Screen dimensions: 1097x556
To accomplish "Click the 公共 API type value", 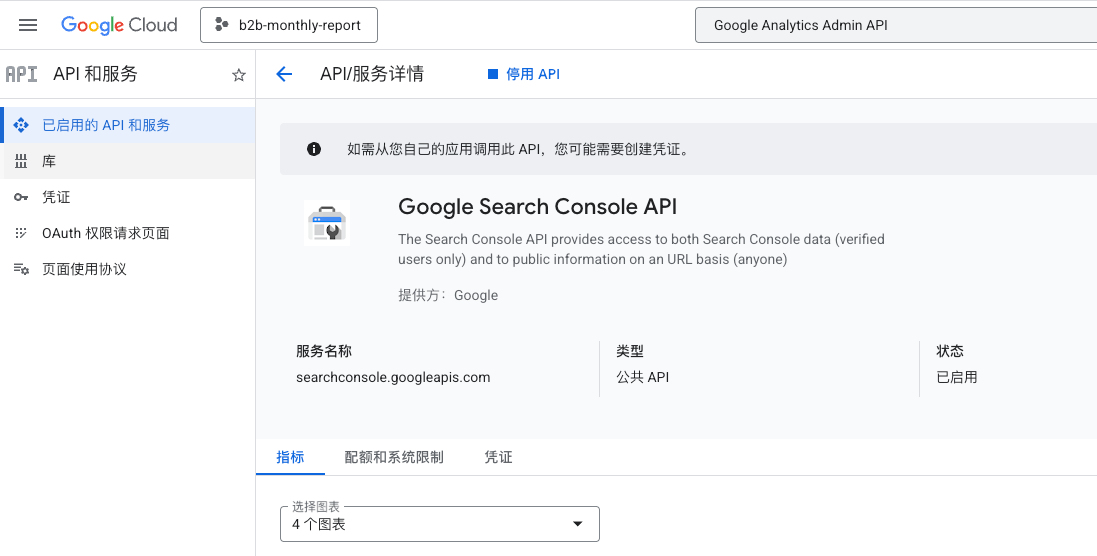I will 643,378.
